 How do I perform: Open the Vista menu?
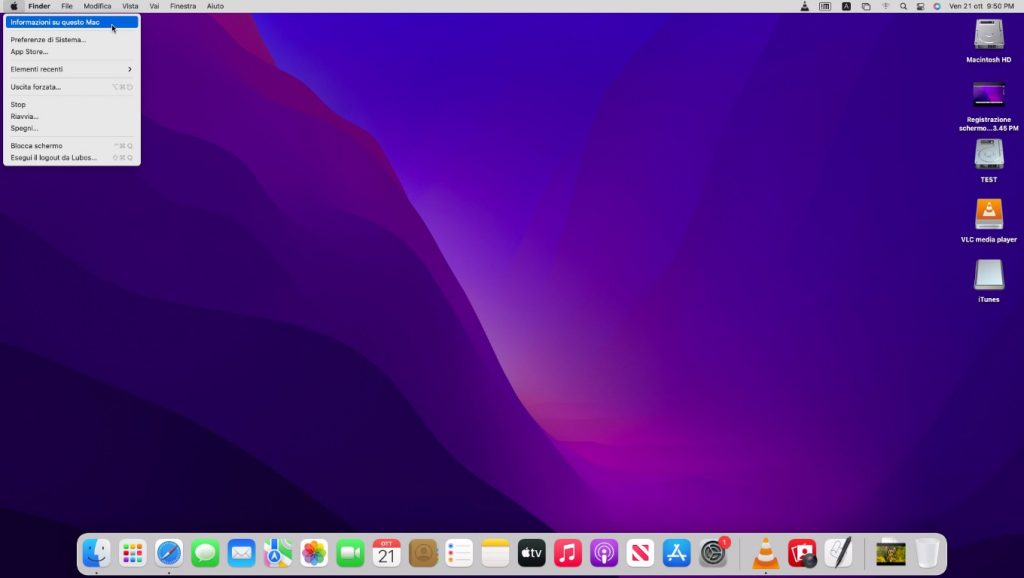tap(130, 6)
